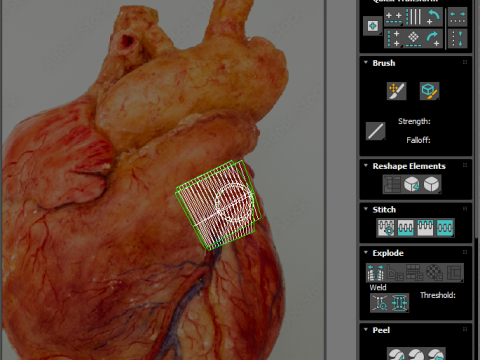Click the Brush rollout title
Screen dimensions: 480x360
point(384,63)
